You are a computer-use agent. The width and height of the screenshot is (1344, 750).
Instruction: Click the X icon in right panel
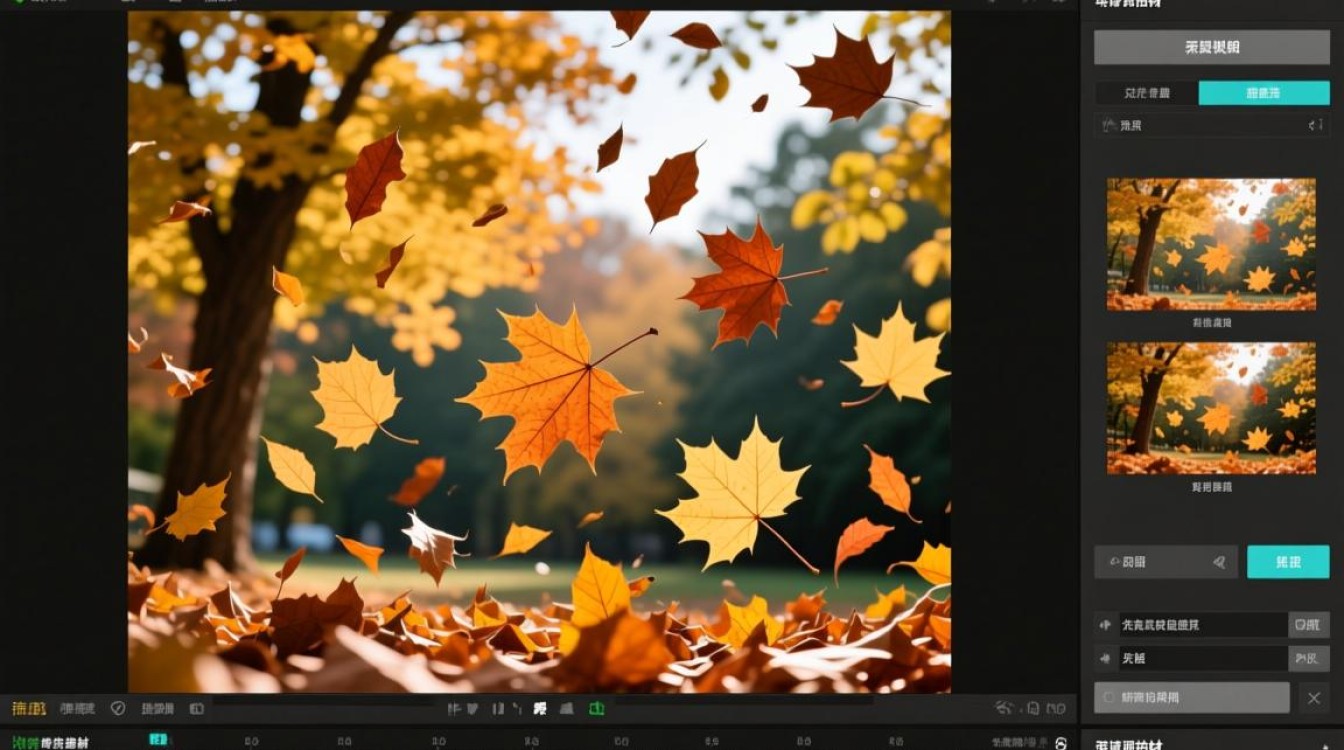pyautogui.click(x=1314, y=698)
